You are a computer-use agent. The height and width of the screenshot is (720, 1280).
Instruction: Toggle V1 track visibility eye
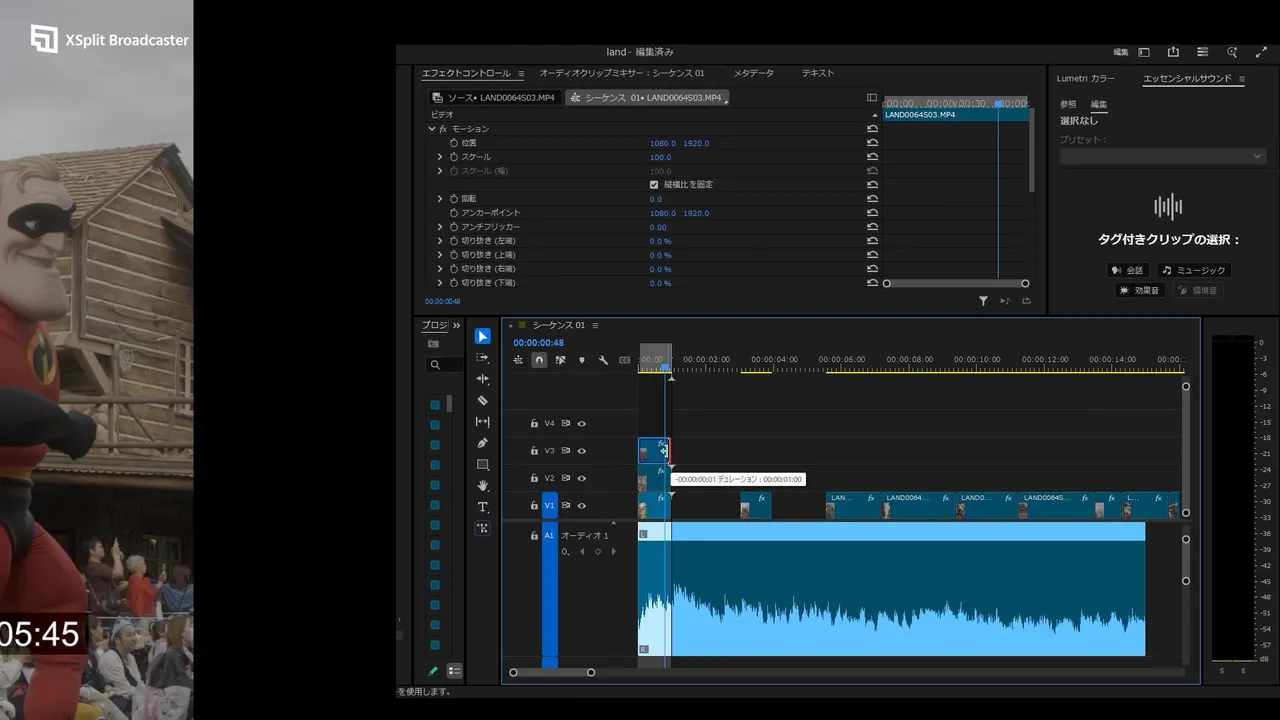tap(581, 506)
